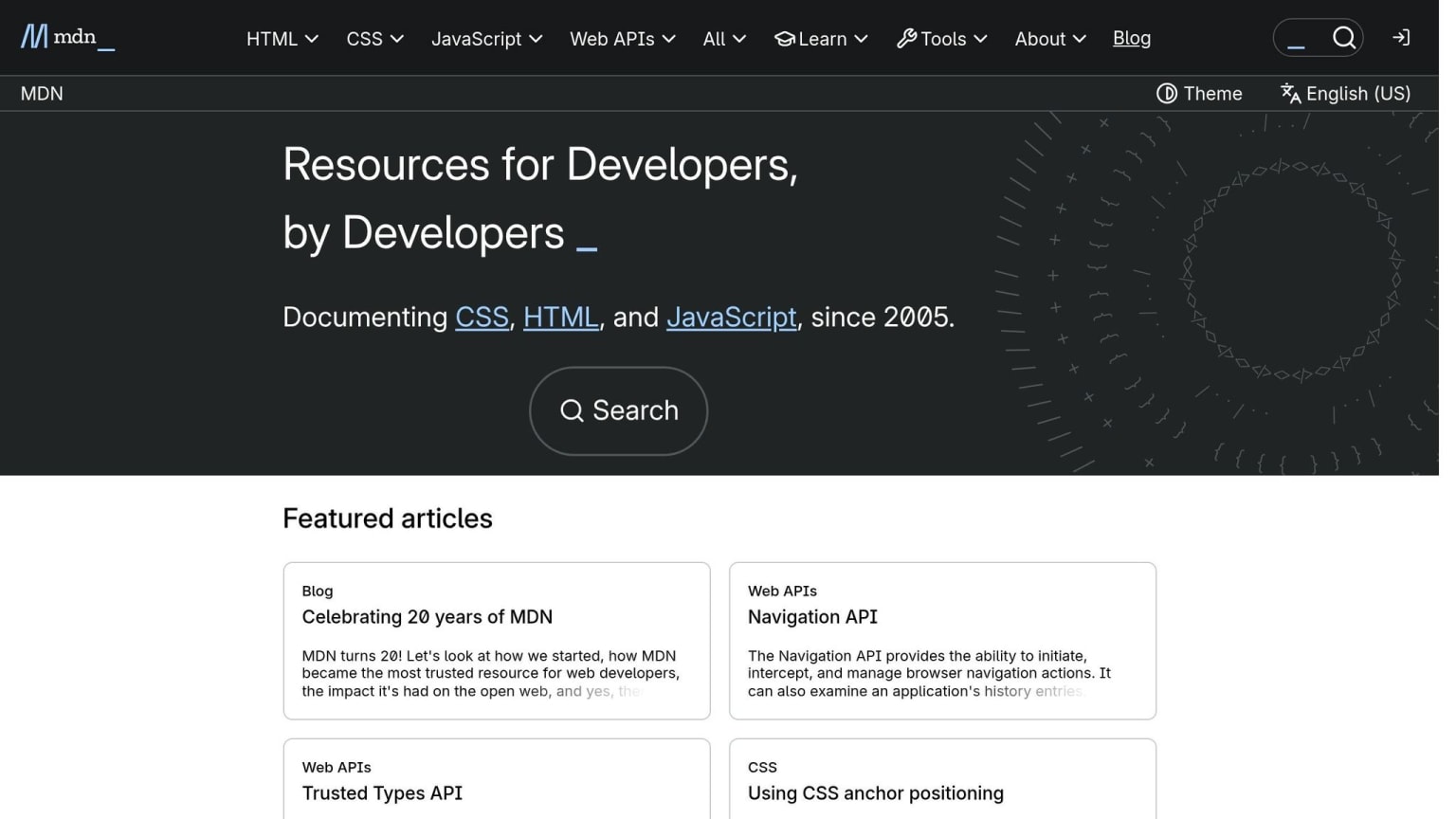This screenshot has width=1456, height=819.
Task: Click the Navigation API description text
Action: tap(929, 673)
